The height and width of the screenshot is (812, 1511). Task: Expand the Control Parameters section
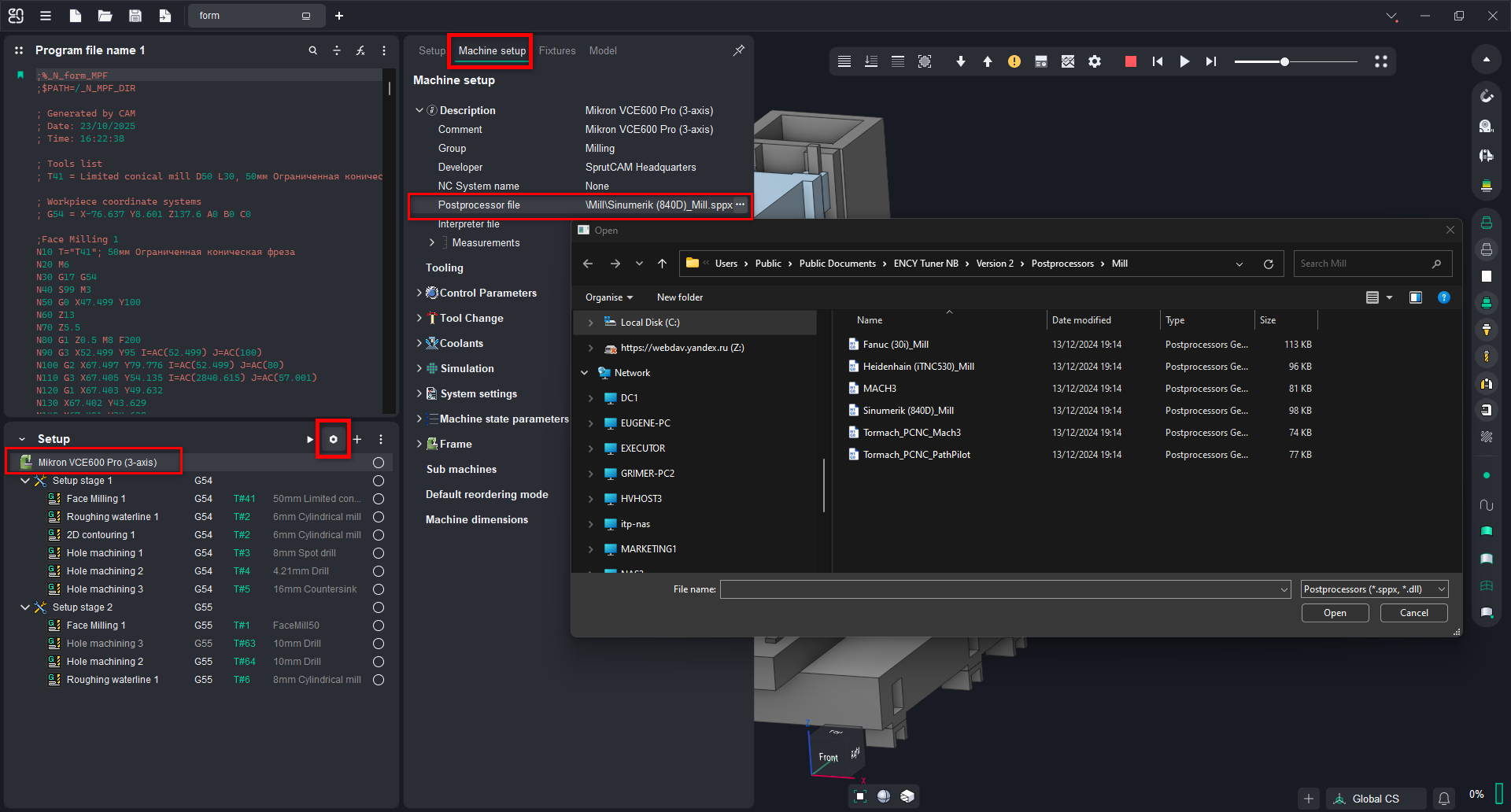(419, 293)
